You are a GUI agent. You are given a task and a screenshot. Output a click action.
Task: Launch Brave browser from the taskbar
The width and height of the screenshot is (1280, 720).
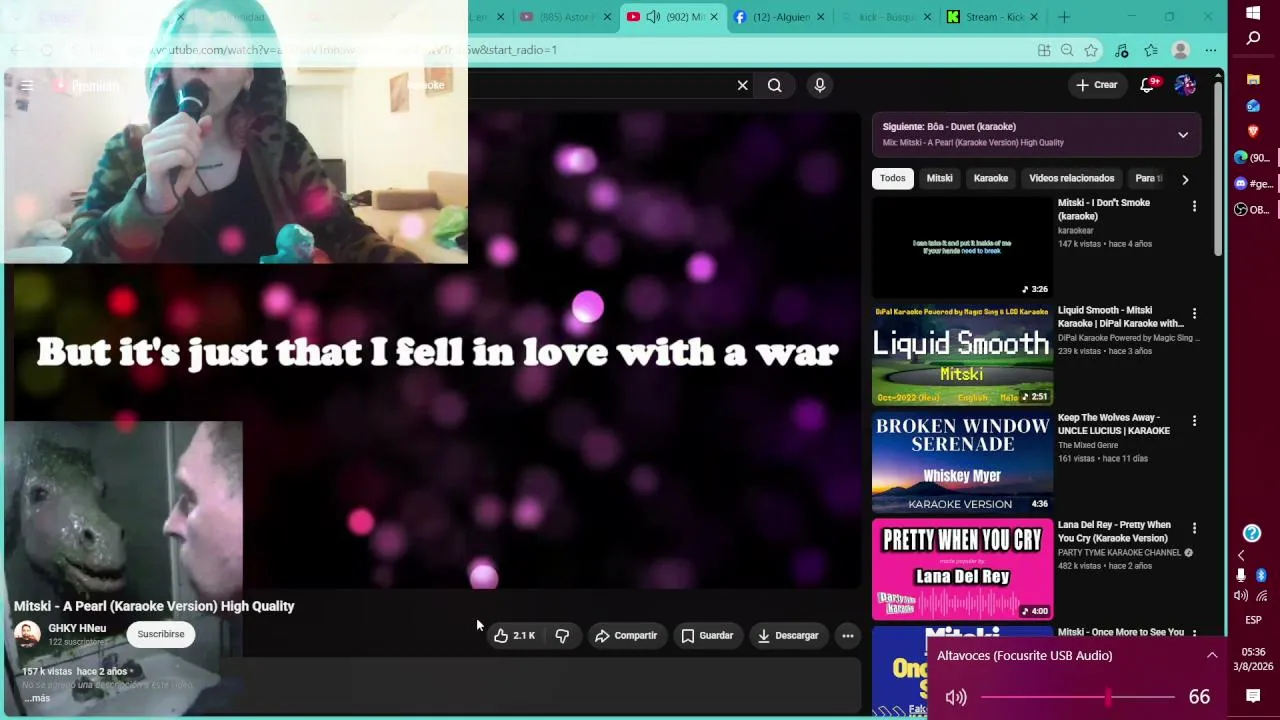click(1253, 131)
